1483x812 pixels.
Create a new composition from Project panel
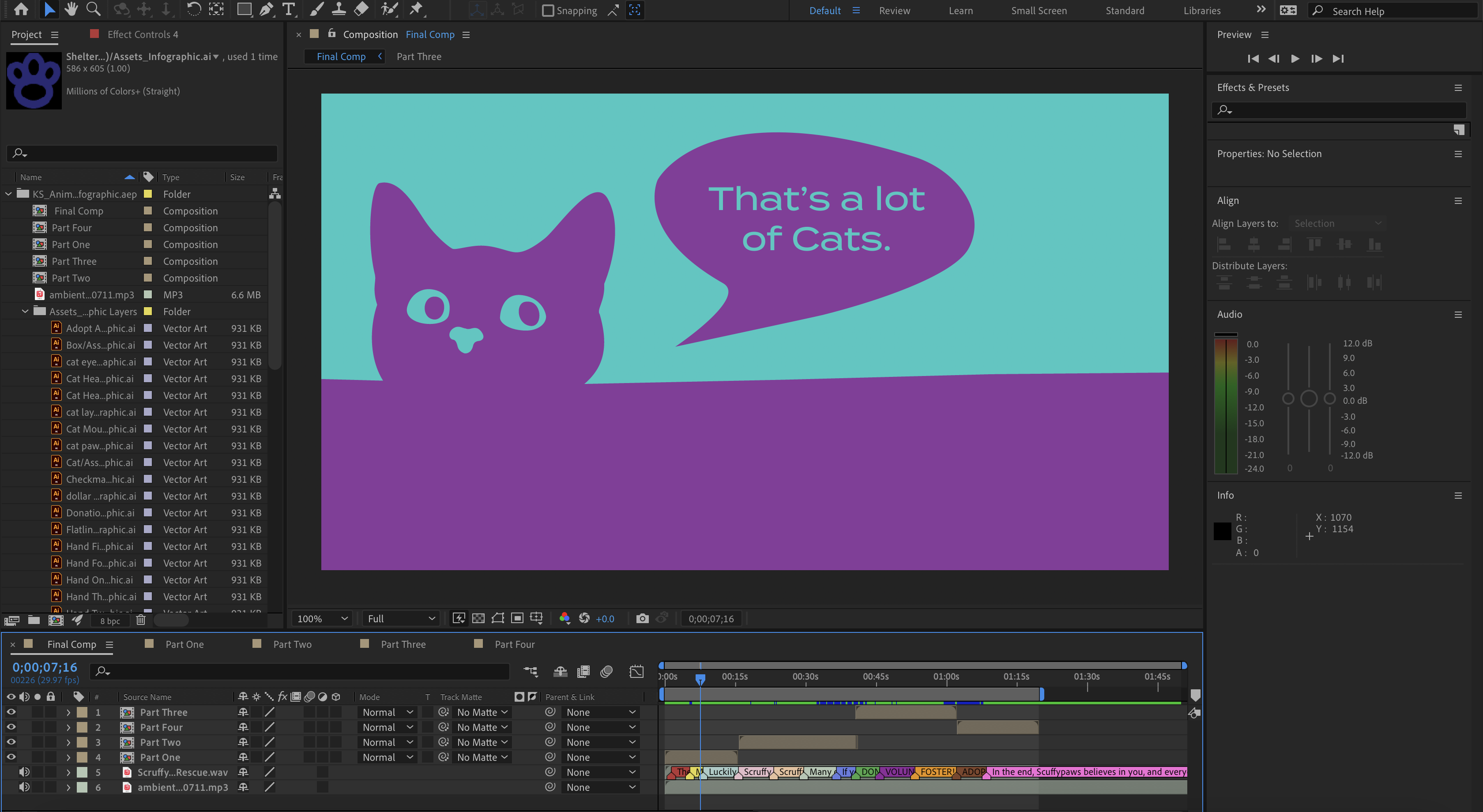pyautogui.click(x=56, y=620)
